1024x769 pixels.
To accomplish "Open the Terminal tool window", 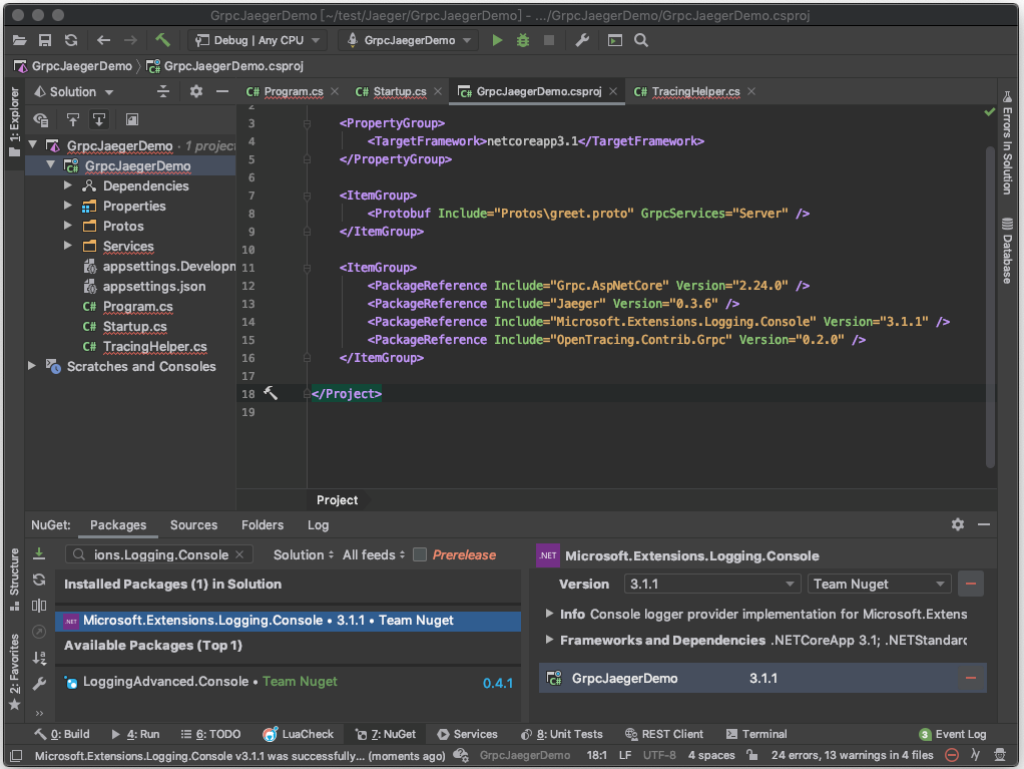I will pyautogui.click(x=756, y=734).
